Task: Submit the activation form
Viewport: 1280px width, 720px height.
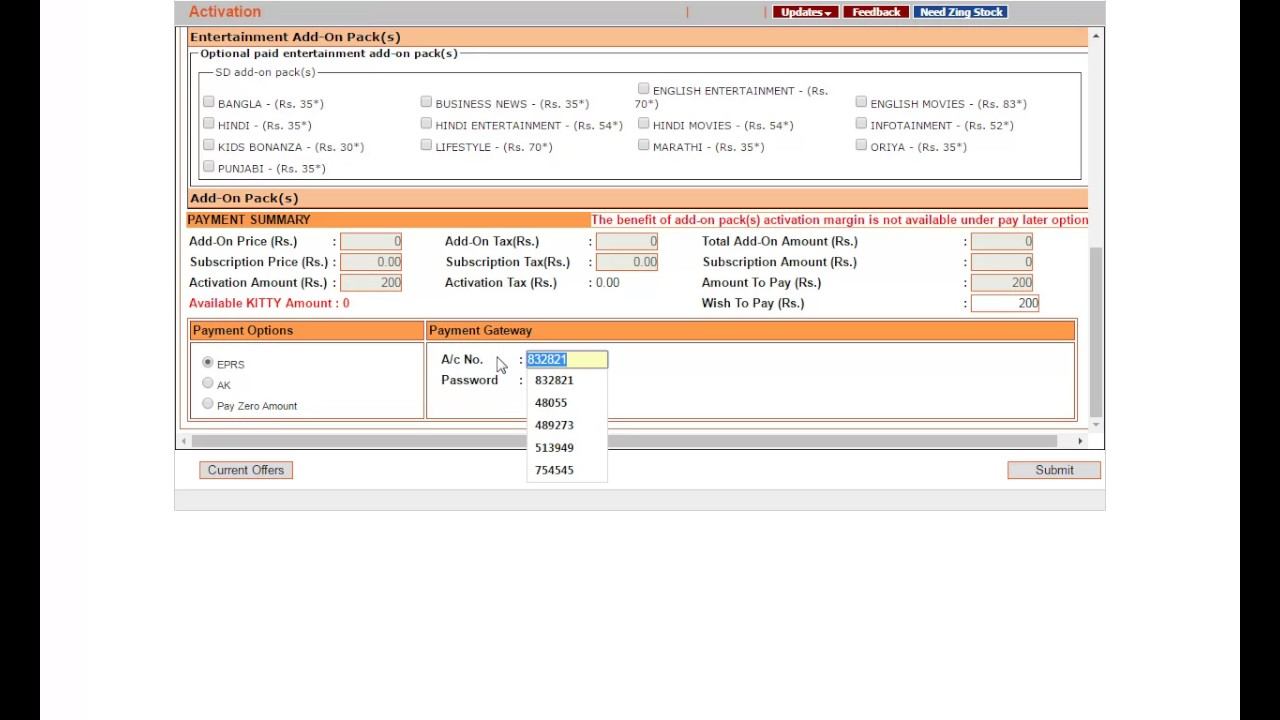Action: pyautogui.click(x=1054, y=470)
